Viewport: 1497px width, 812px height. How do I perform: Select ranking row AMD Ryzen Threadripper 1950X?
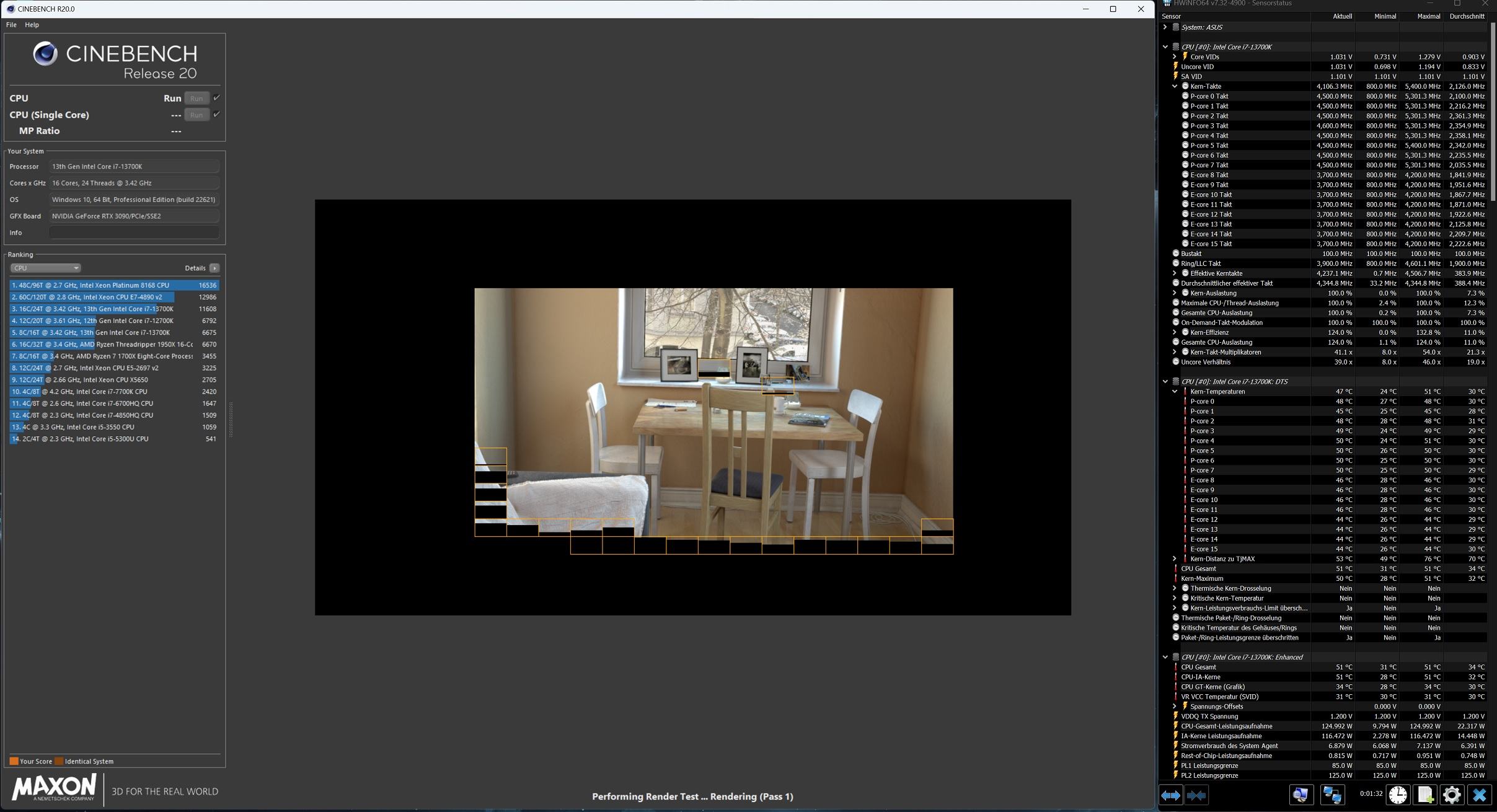[114, 345]
